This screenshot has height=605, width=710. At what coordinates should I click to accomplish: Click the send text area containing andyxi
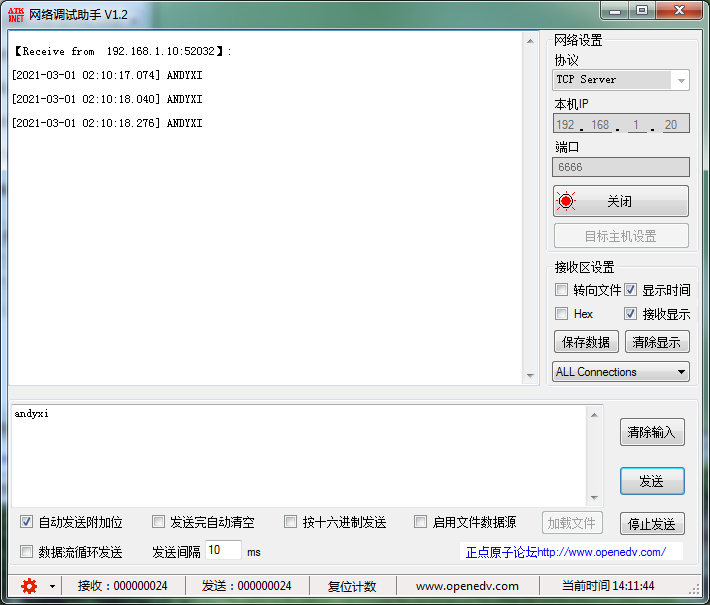coord(299,456)
